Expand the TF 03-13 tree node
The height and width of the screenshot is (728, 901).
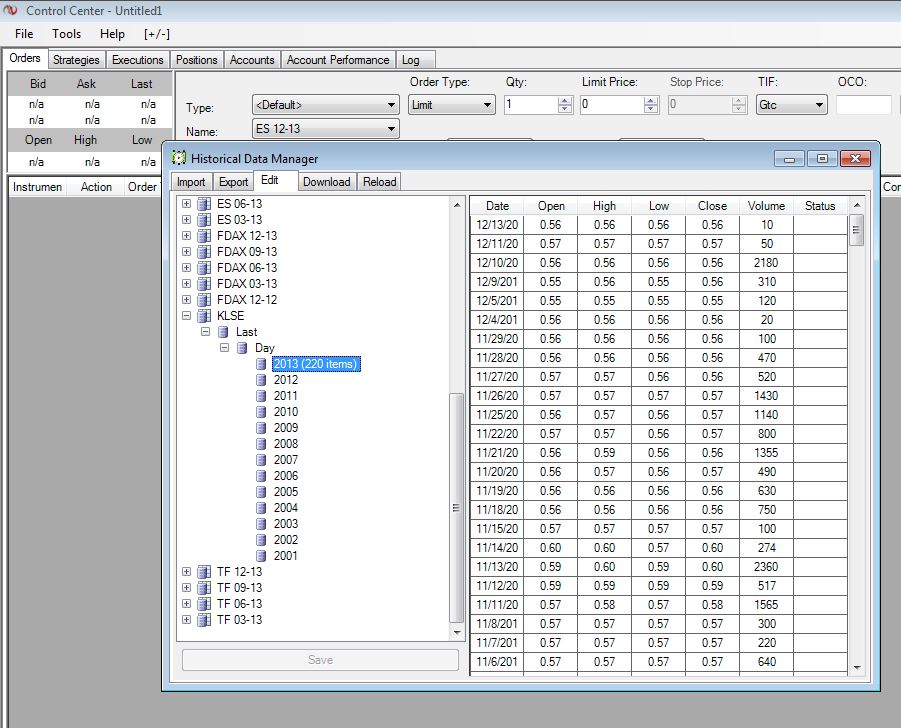click(x=186, y=620)
